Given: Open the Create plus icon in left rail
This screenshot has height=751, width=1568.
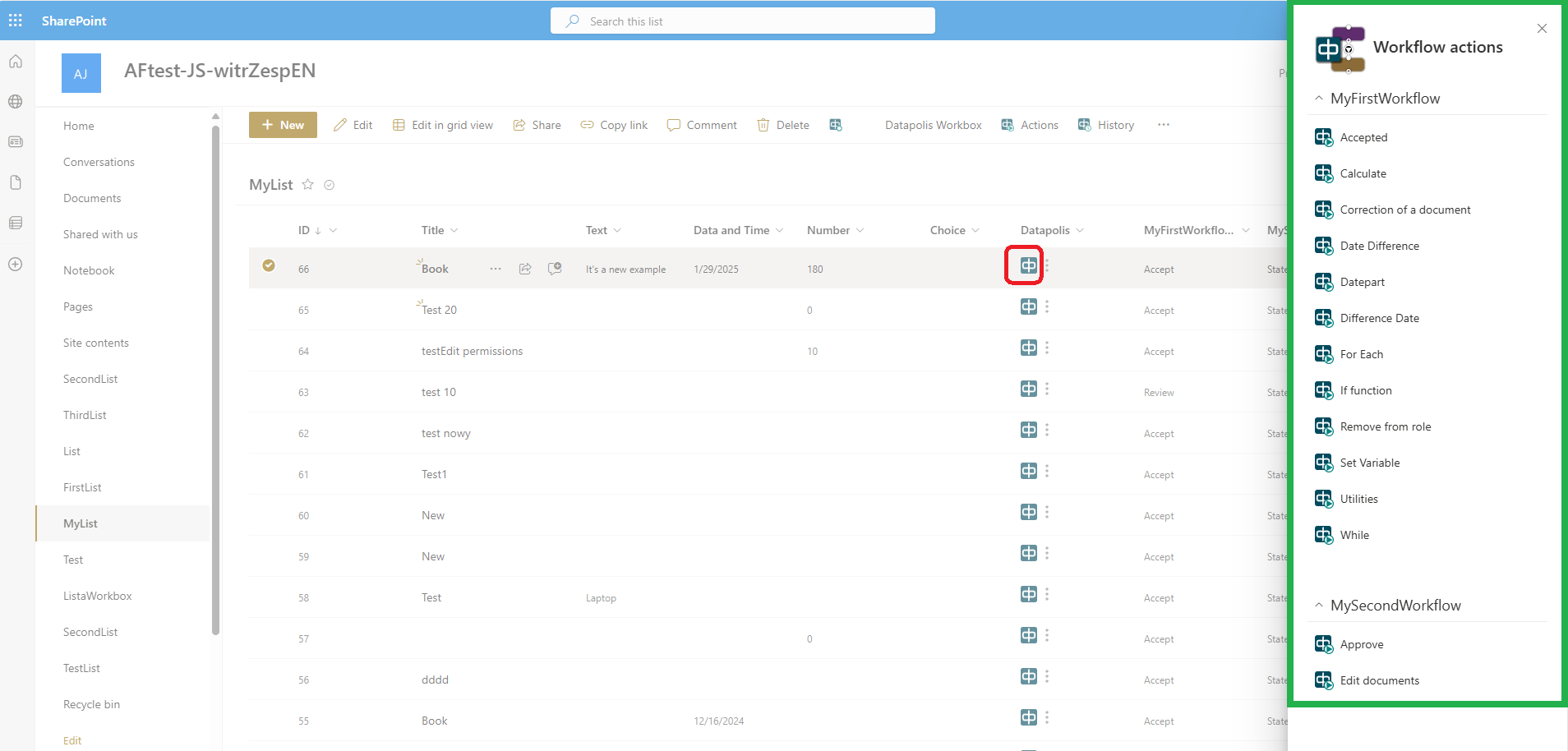Looking at the screenshot, I should [x=16, y=264].
